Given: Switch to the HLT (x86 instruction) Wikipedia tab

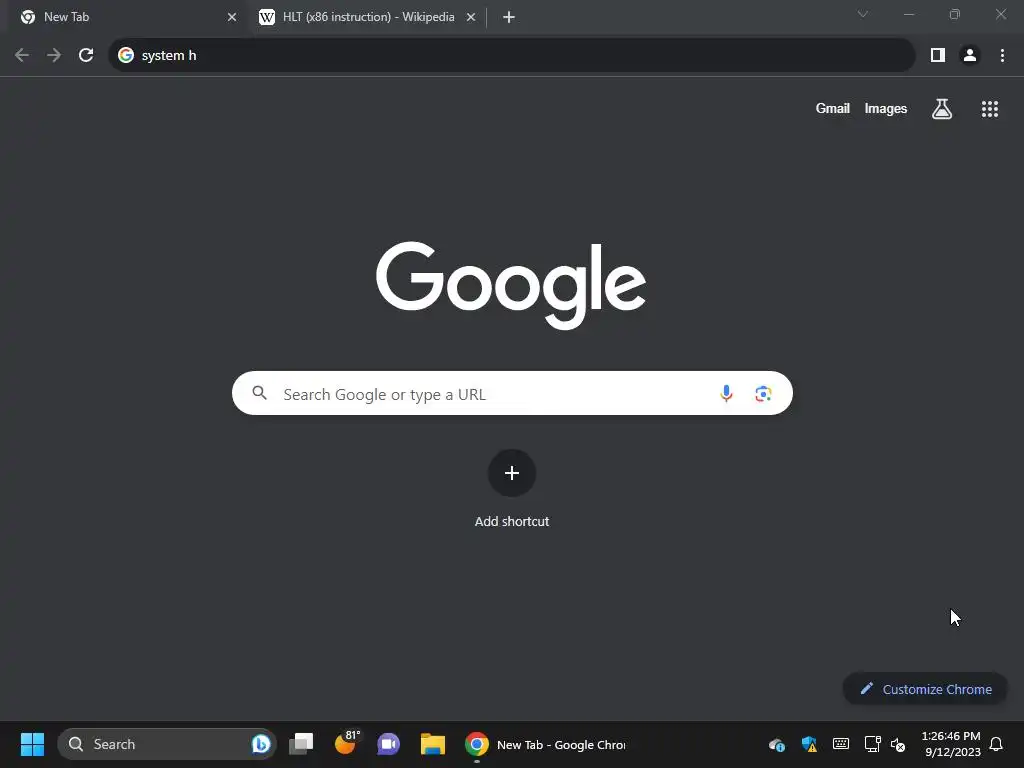Looking at the screenshot, I should click(x=368, y=17).
